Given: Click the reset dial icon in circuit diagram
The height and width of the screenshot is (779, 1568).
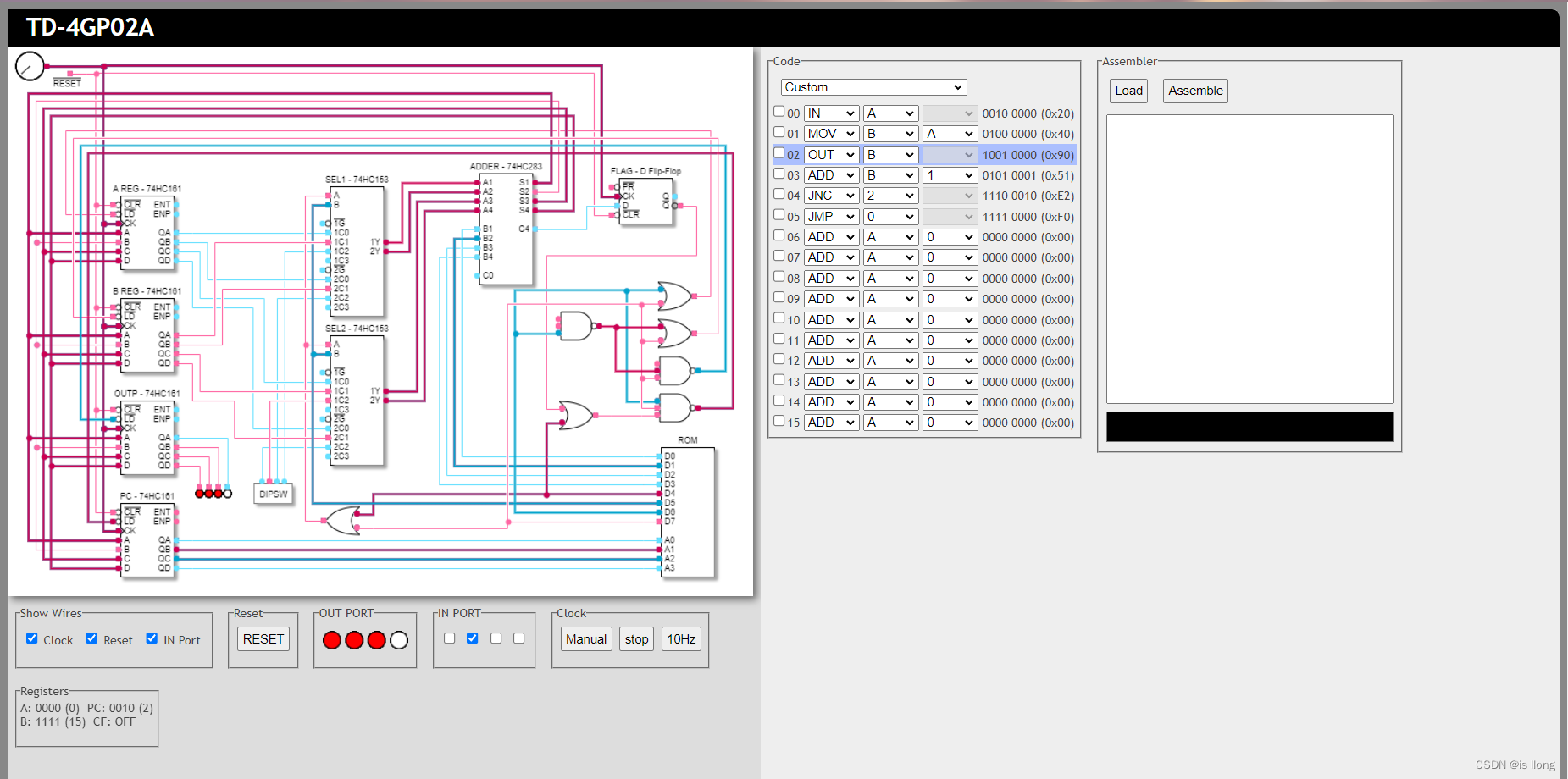Looking at the screenshot, I should [30, 66].
